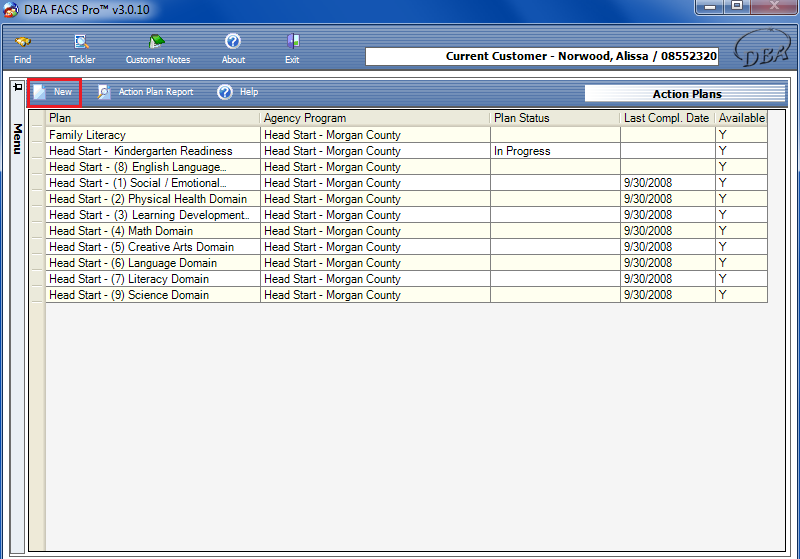
Task: Sort by Agency Program column header
Action: [x=374, y=118]
